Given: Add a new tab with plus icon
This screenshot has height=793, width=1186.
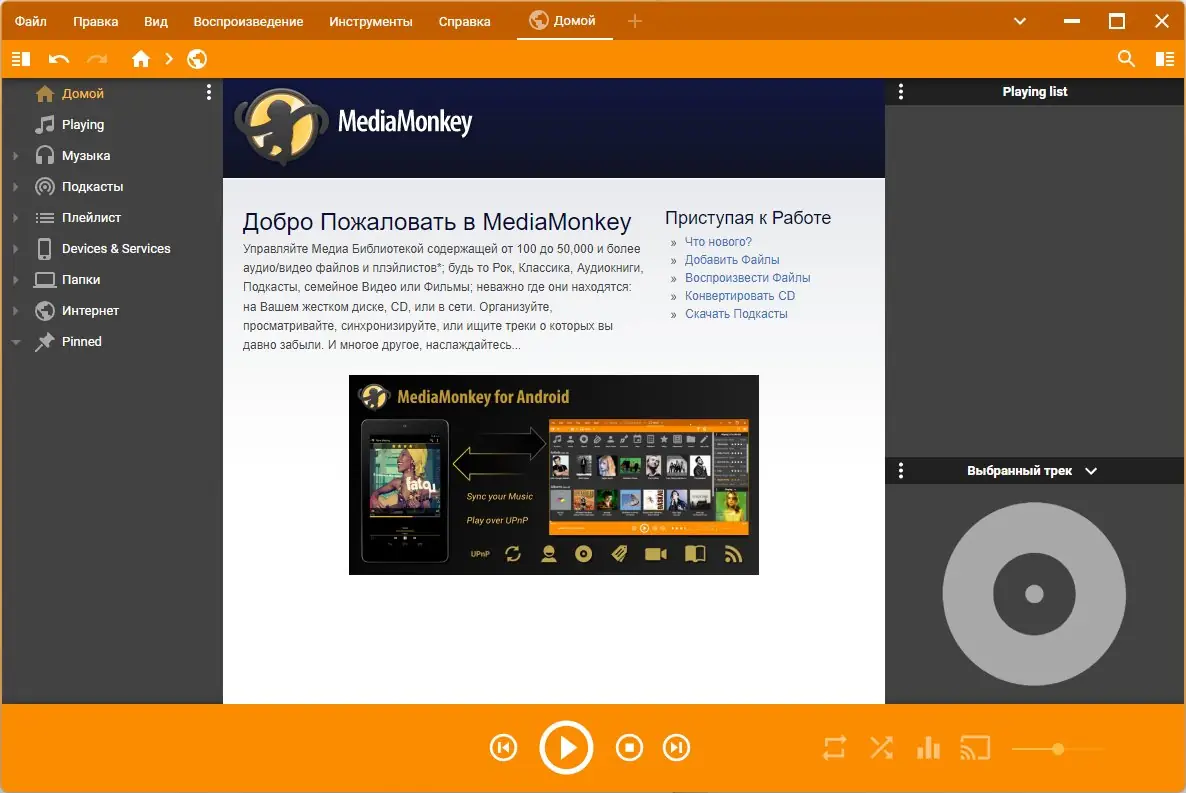Looking at the screenshot, I should [x=635, y=21].
